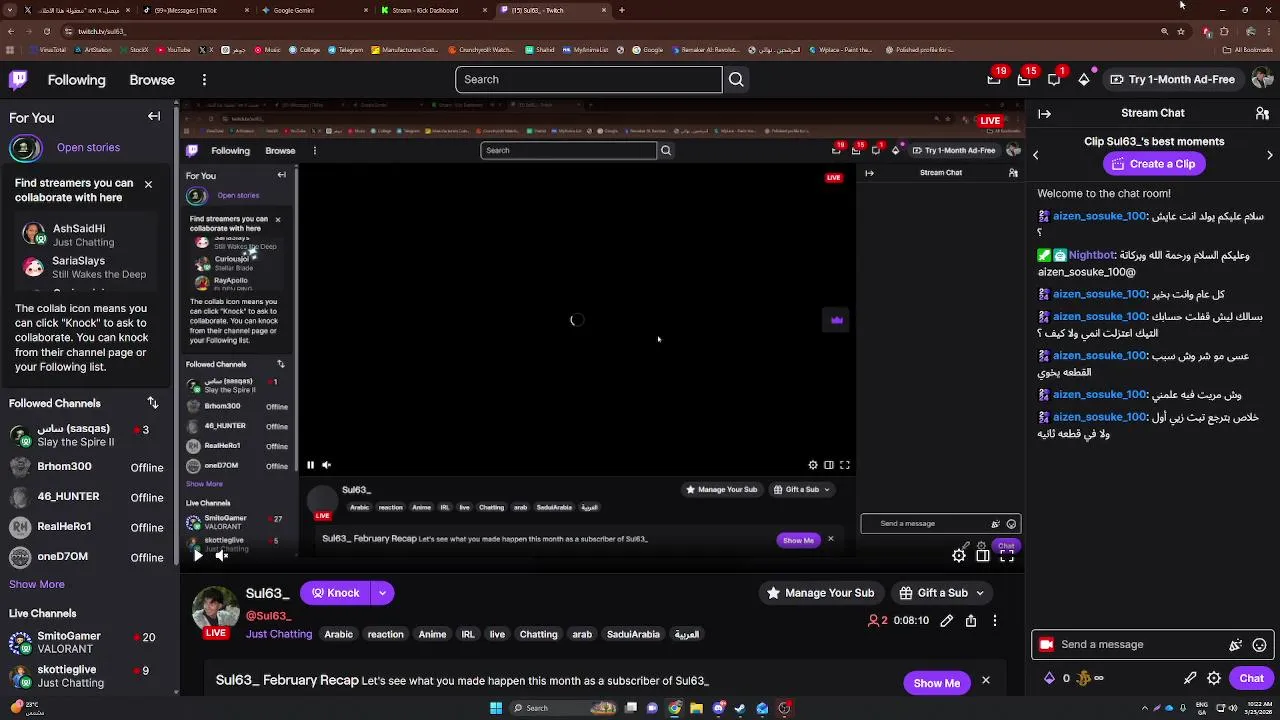Open the Just Chatting category link
Screen dimensions: 1280x720
click(x=279, y=634)
